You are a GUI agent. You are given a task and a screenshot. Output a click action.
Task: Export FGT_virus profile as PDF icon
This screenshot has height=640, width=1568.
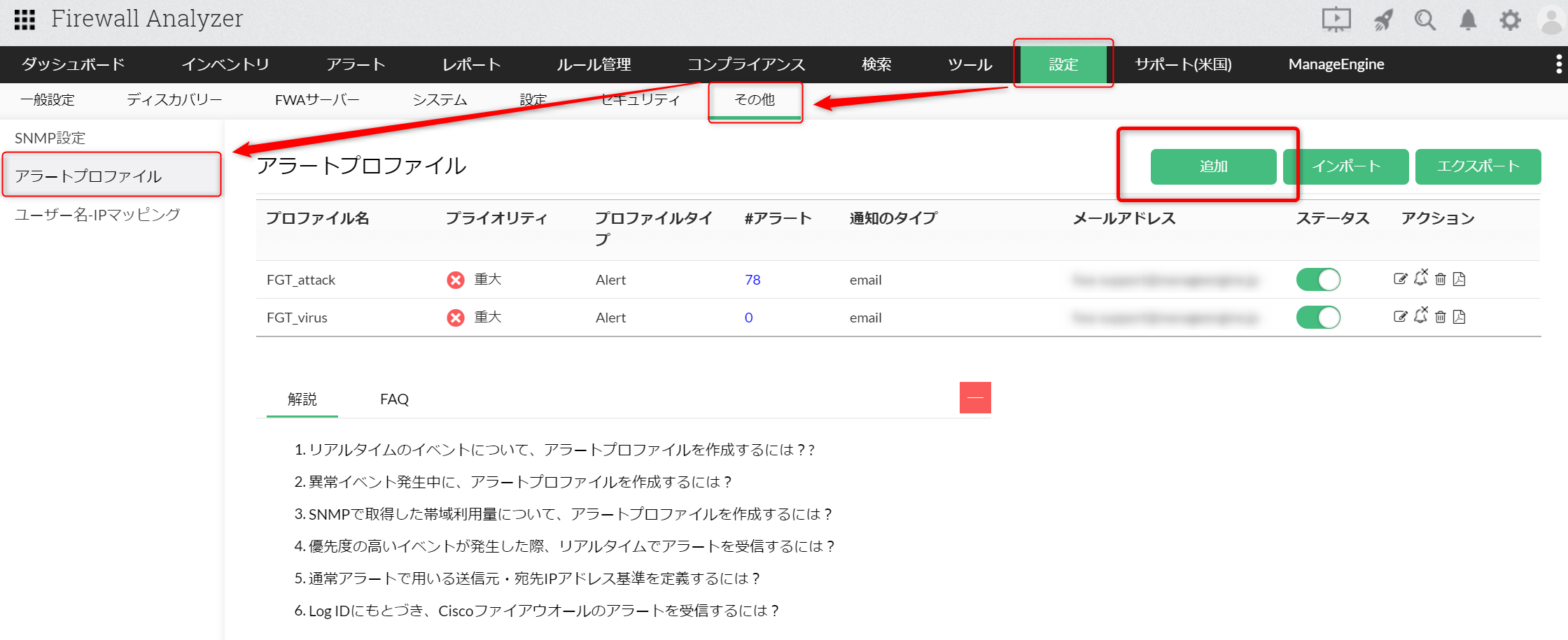pos(1459,317)
